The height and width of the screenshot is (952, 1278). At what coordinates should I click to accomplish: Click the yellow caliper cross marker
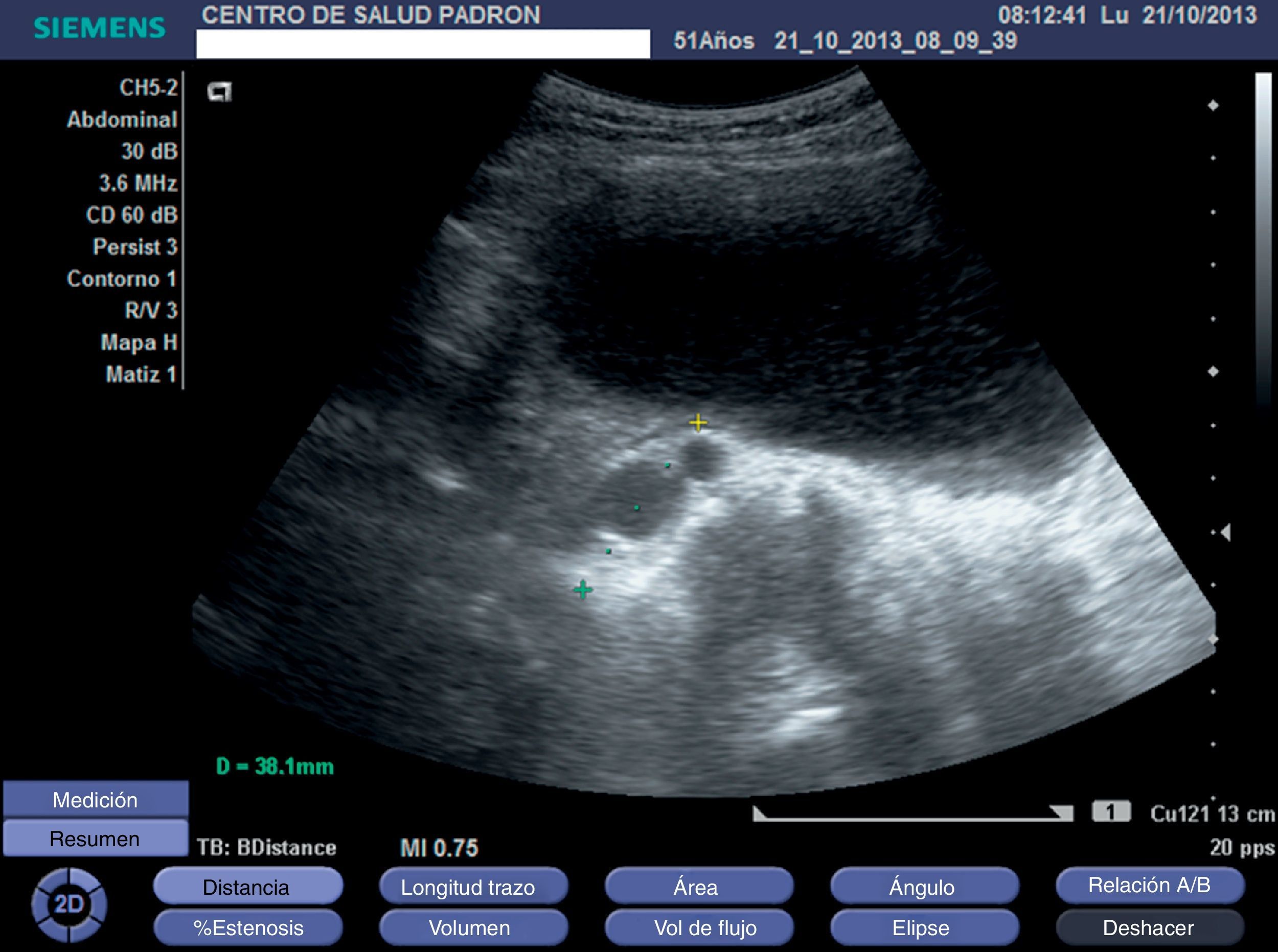(x=697, y=423)
